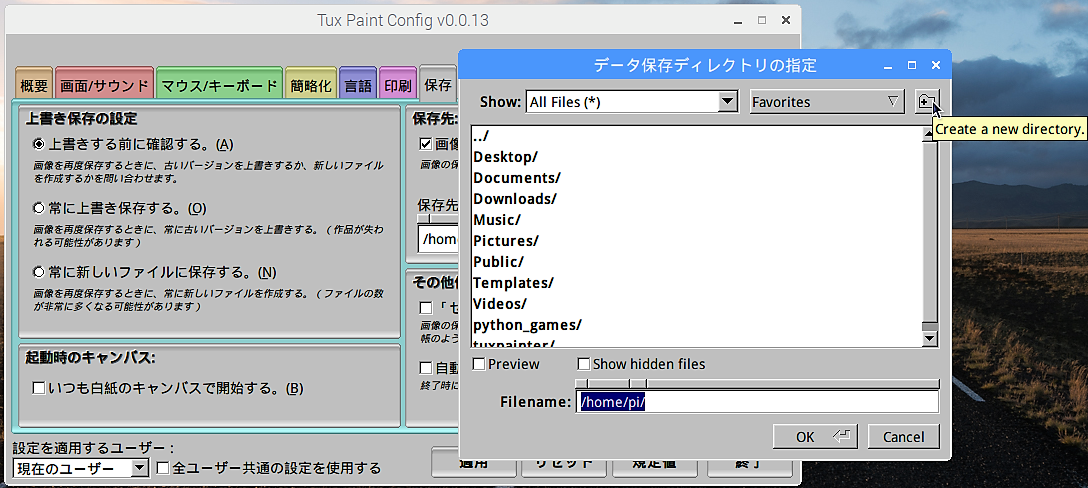Click the Filename input field
The image size is (1088, 488).
coord(757,401)
